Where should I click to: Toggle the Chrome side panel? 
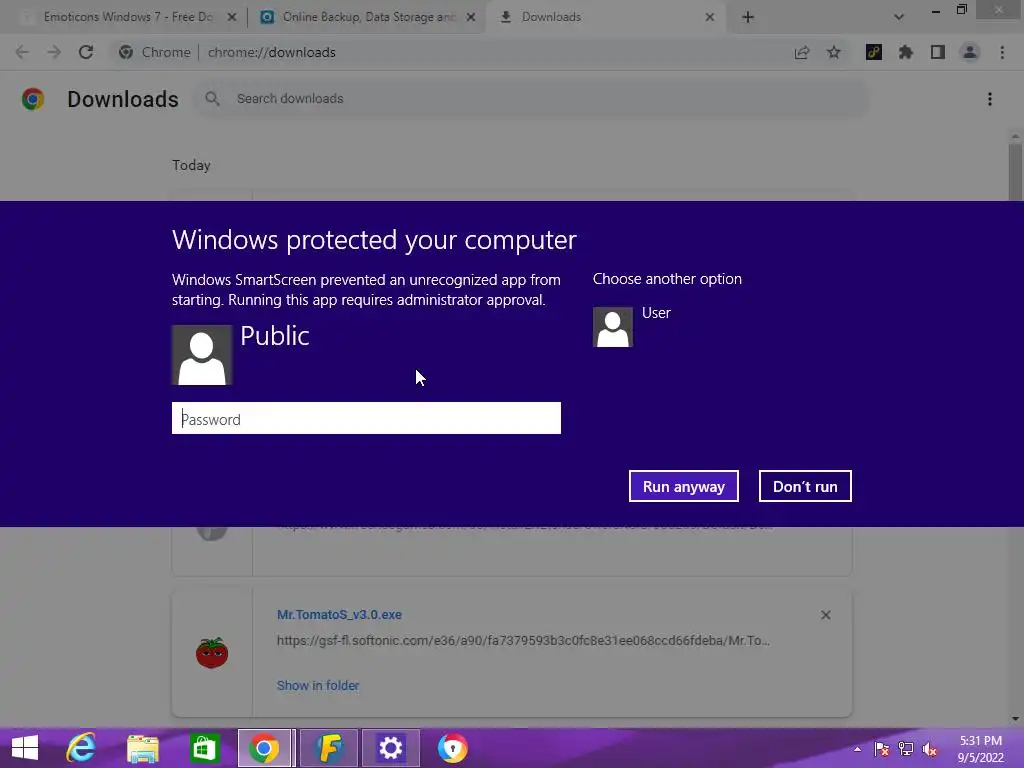[938, 52]
